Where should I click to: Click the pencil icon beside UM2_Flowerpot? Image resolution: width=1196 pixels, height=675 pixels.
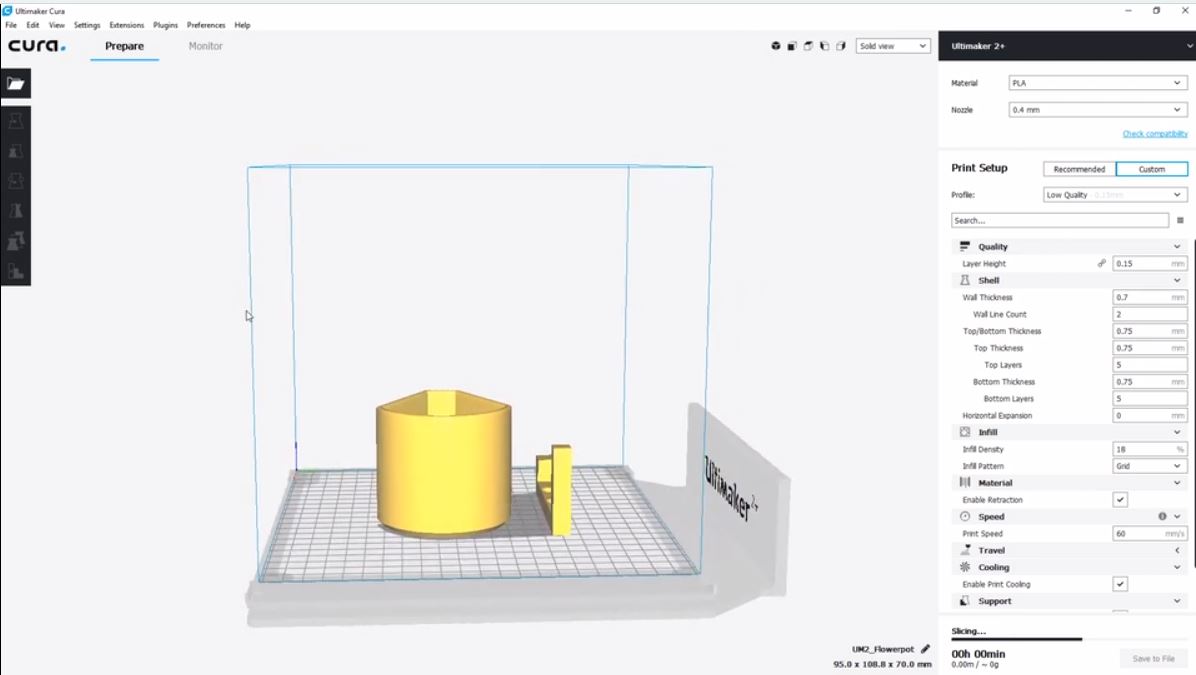click(x=925, y=649)
